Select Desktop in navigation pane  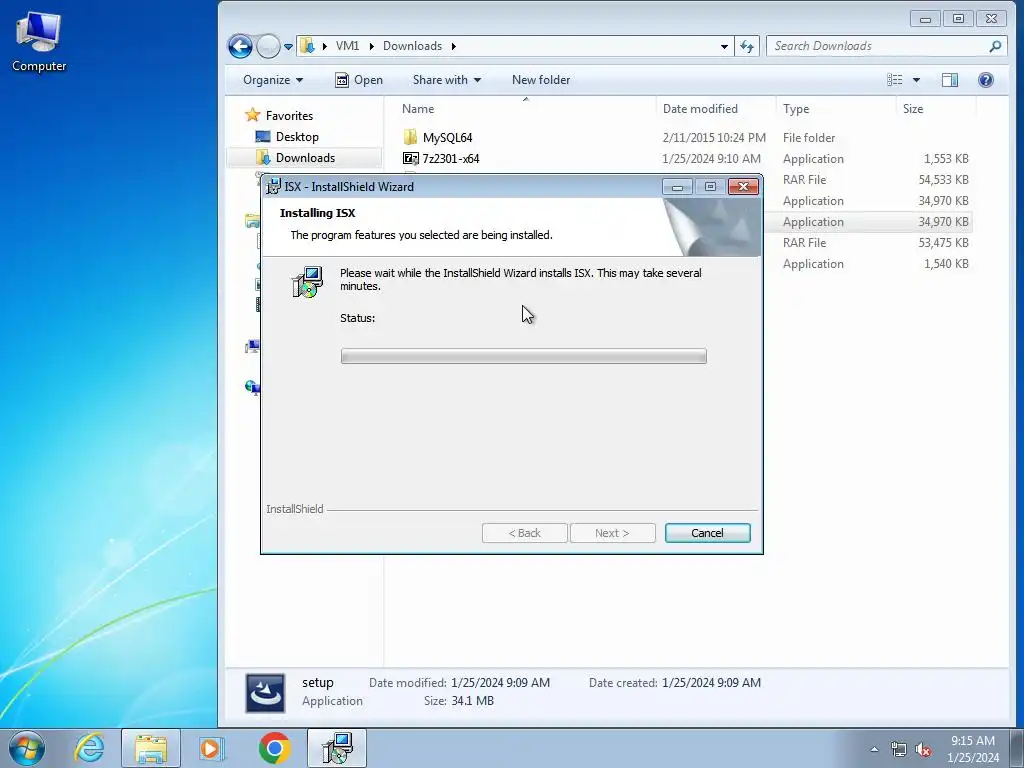tap(296, 136)
